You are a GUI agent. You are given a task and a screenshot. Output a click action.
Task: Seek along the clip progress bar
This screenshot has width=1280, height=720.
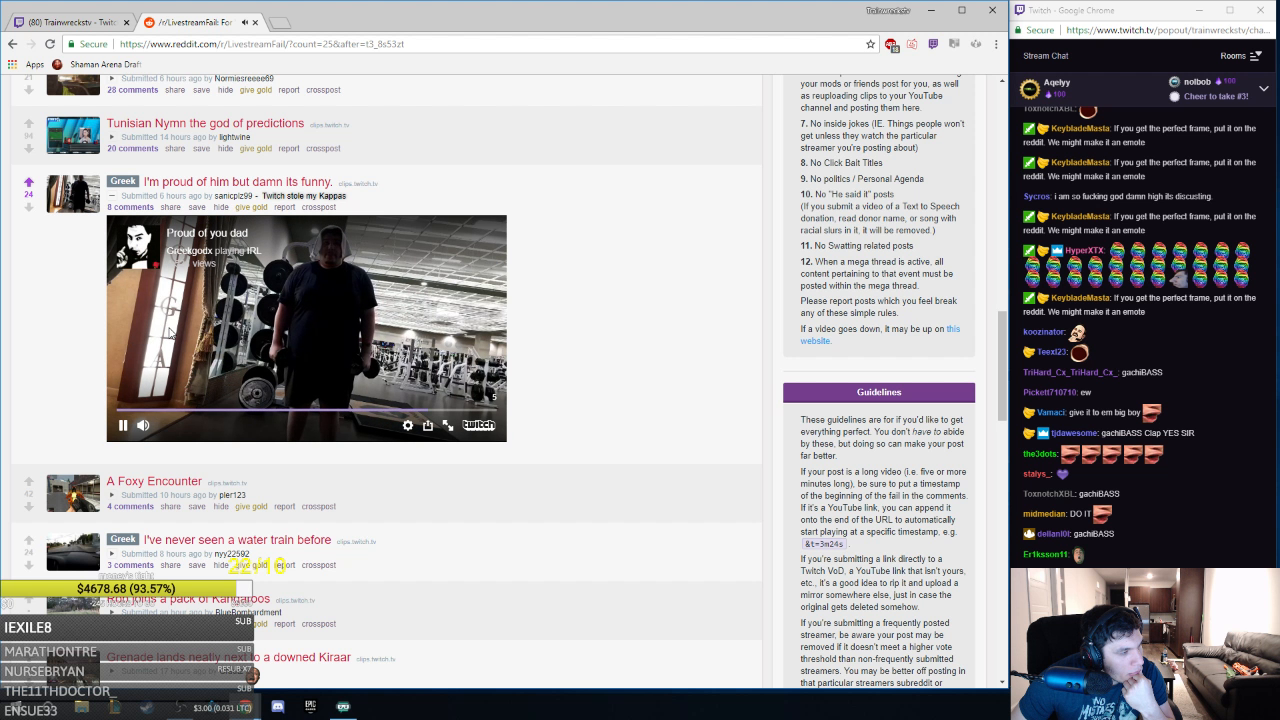coord(306,409)
